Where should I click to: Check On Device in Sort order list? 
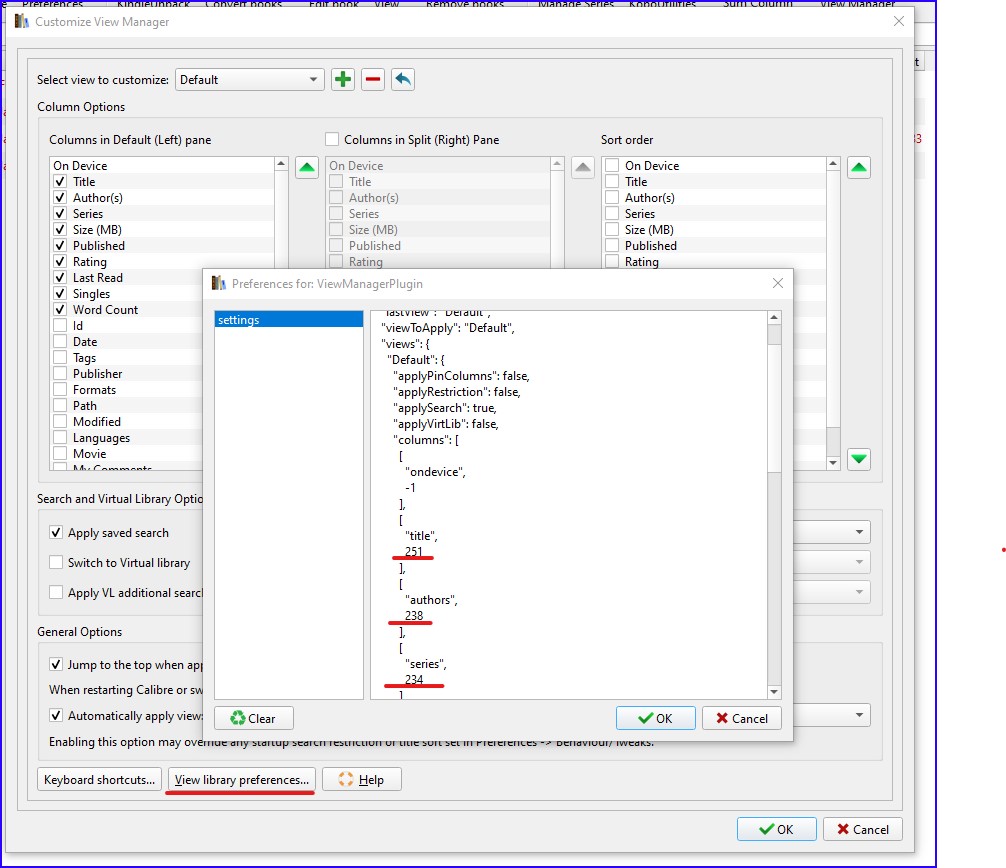coord(612,166)
